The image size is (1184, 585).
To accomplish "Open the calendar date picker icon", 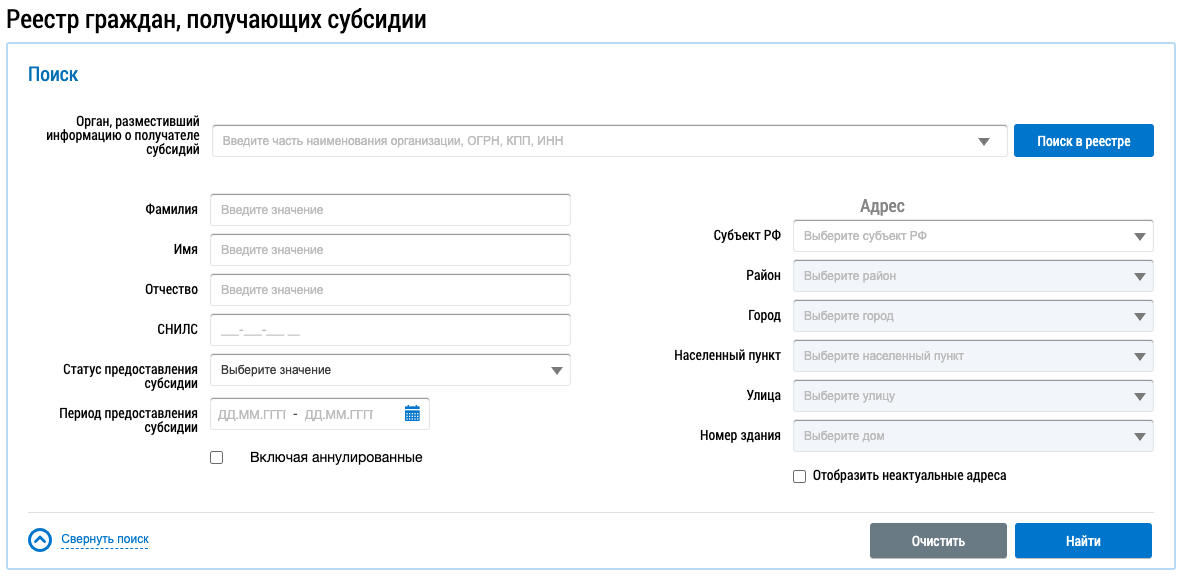I will [x=412, y=413].
